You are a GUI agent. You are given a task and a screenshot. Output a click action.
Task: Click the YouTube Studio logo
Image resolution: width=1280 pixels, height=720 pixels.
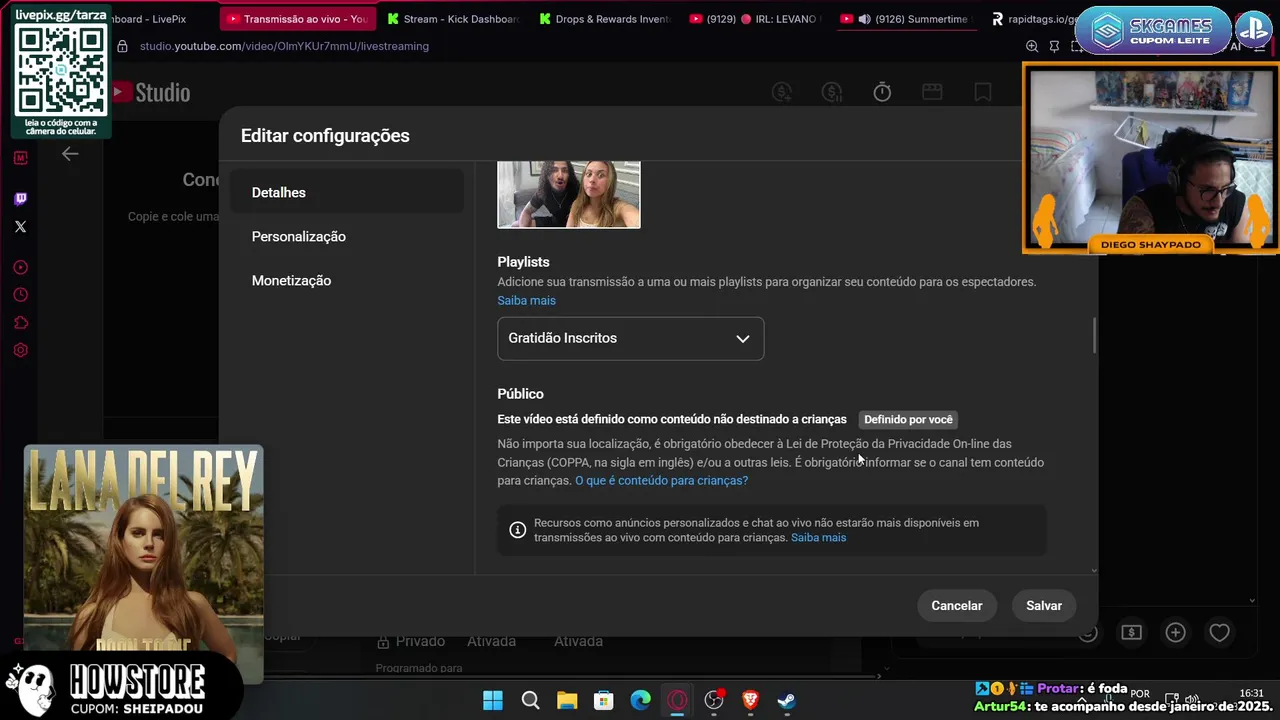(x=150, y=92)
